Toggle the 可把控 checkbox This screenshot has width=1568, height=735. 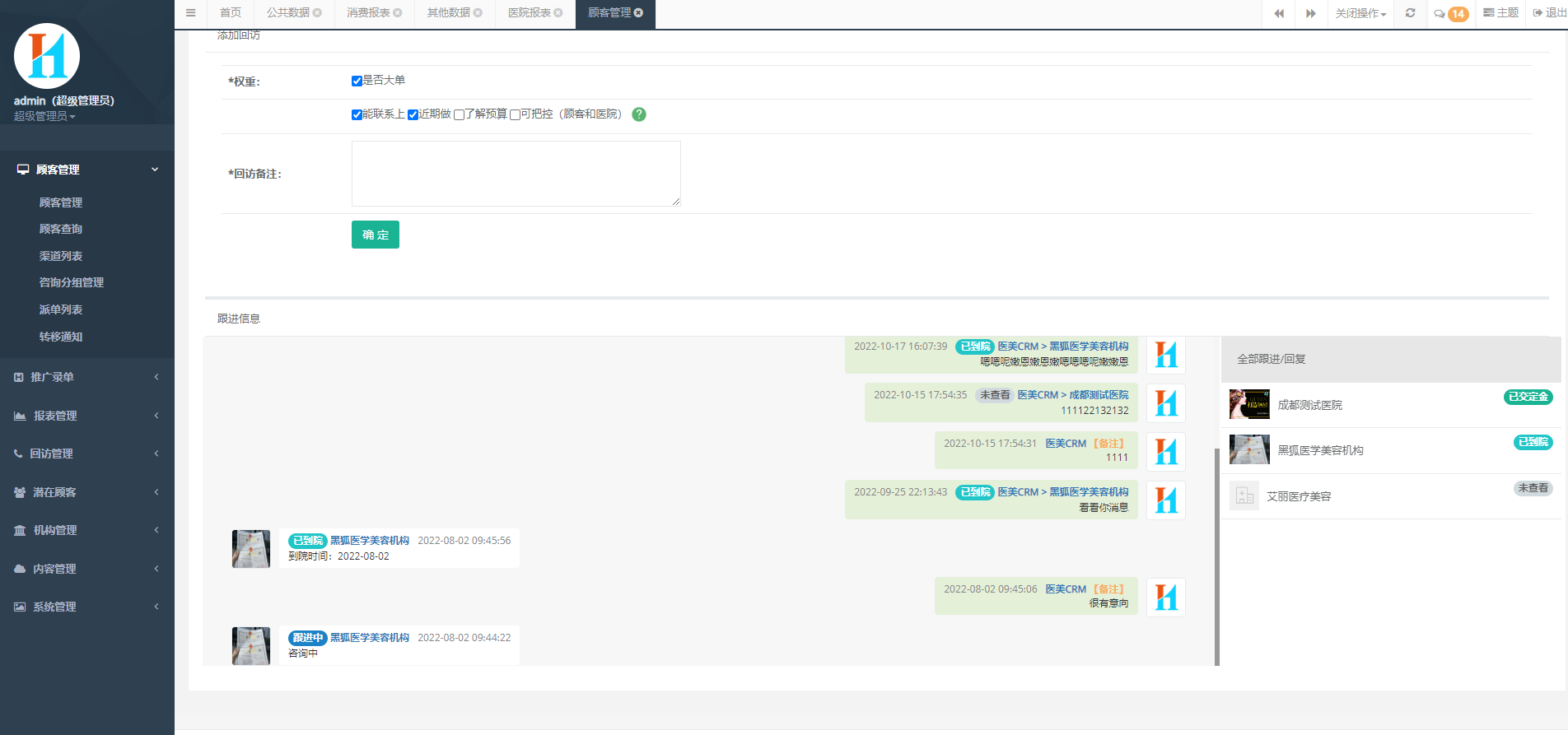515,115
